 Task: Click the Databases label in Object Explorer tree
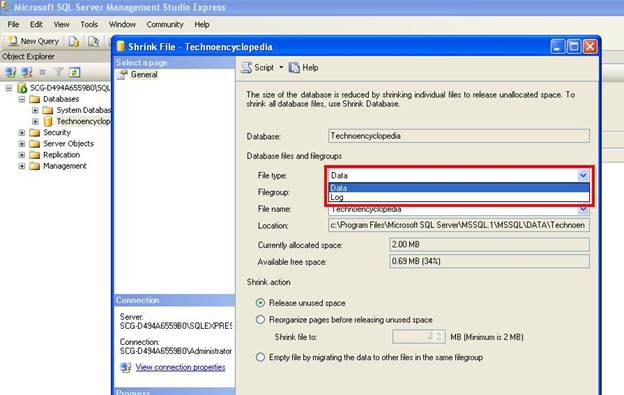click(61, 99)
